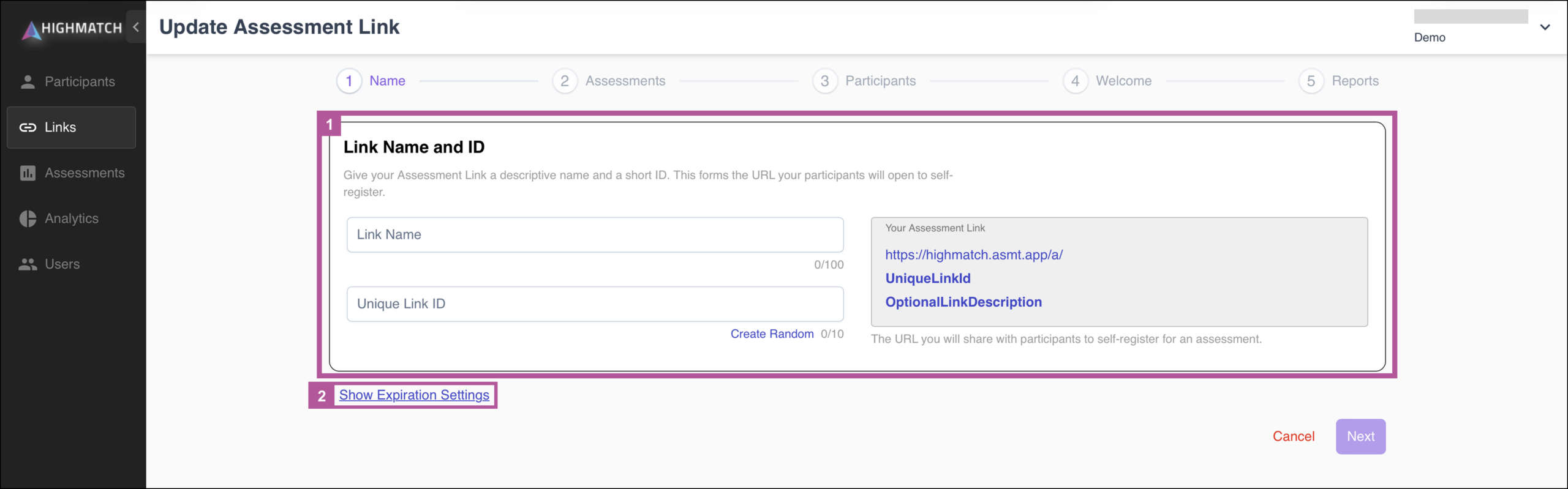1568x489 pixels.
Task: Select step 3 circle for Participants
Action: [x=825, y=81]
